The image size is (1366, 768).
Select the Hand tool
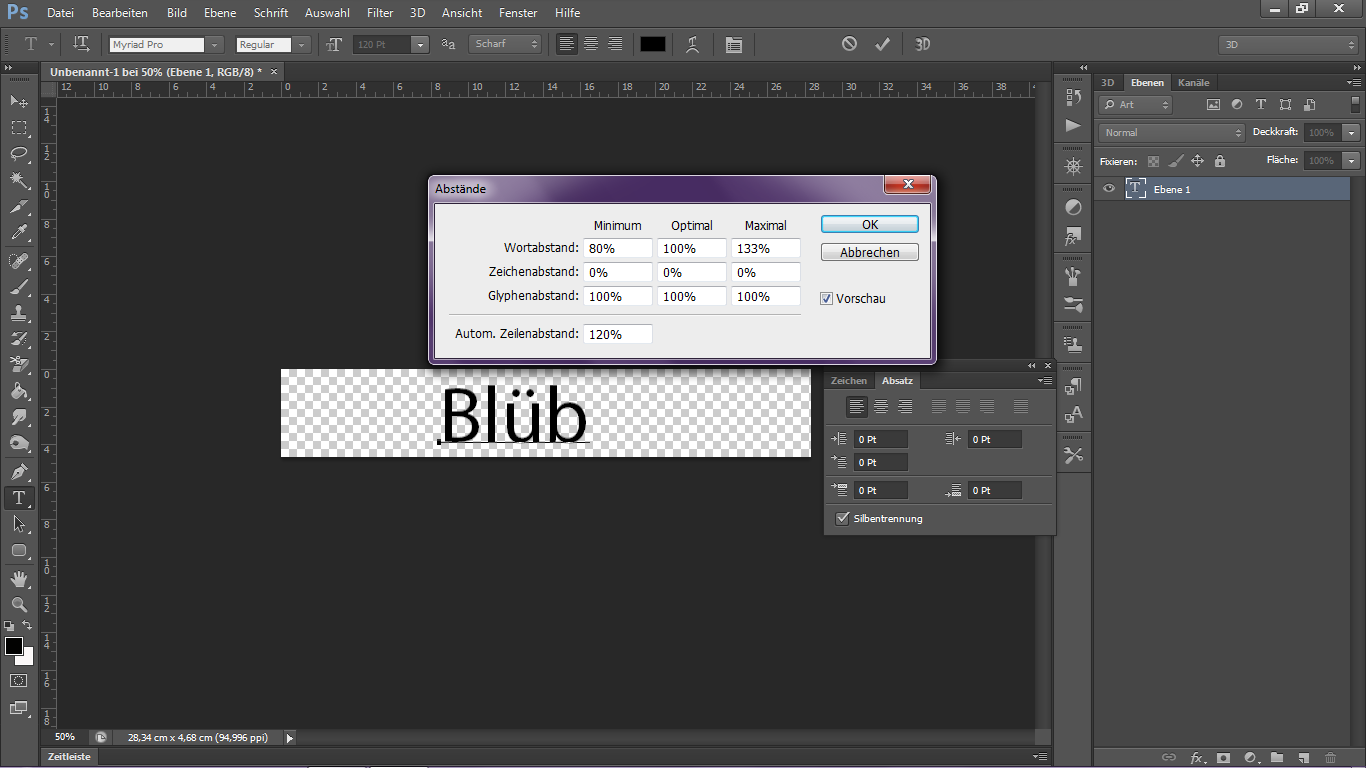pyautogui.click(x=19, y=578)
